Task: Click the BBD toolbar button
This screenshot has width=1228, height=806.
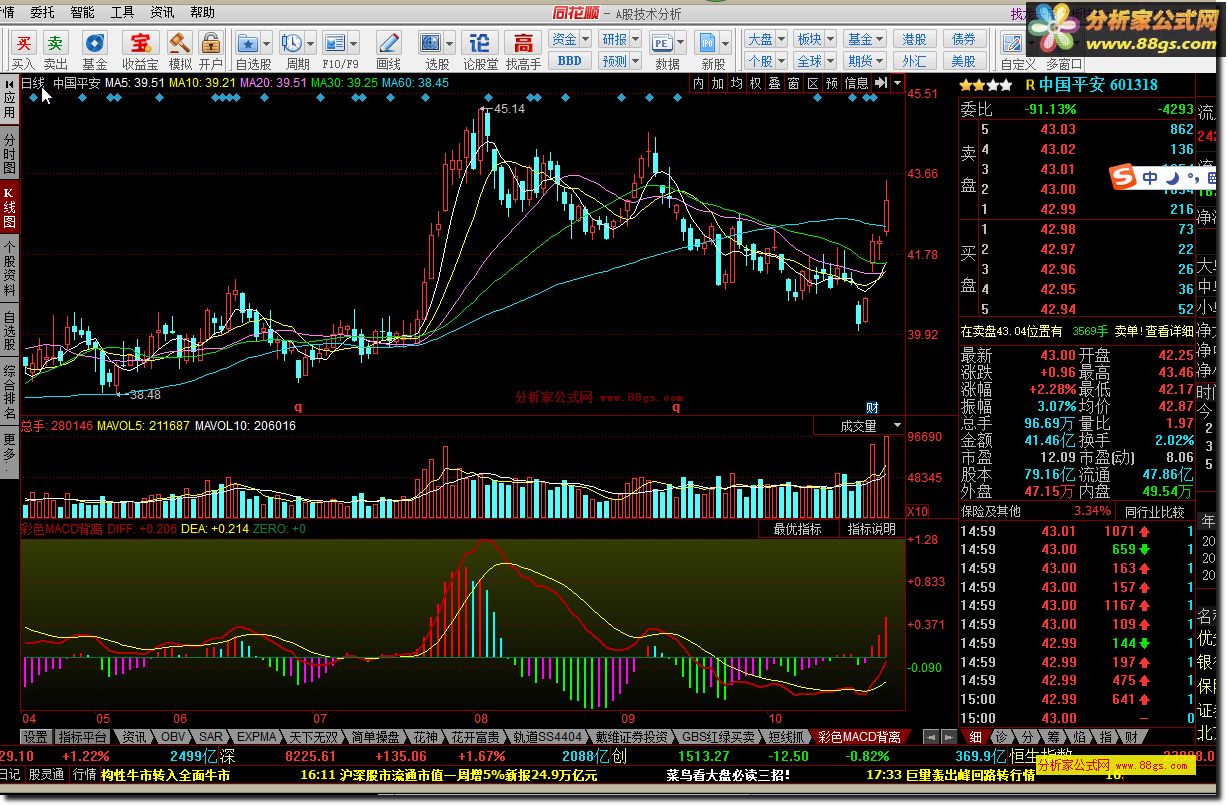Action: 569,61
